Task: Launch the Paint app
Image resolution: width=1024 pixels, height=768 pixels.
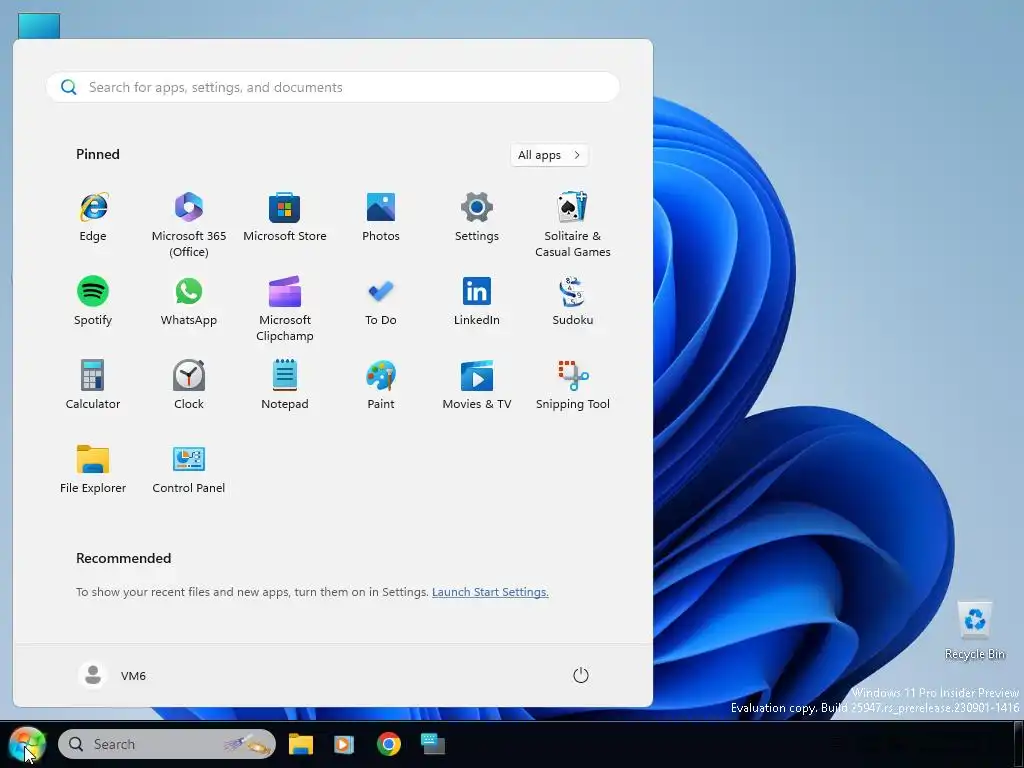Action: (381, 385)
